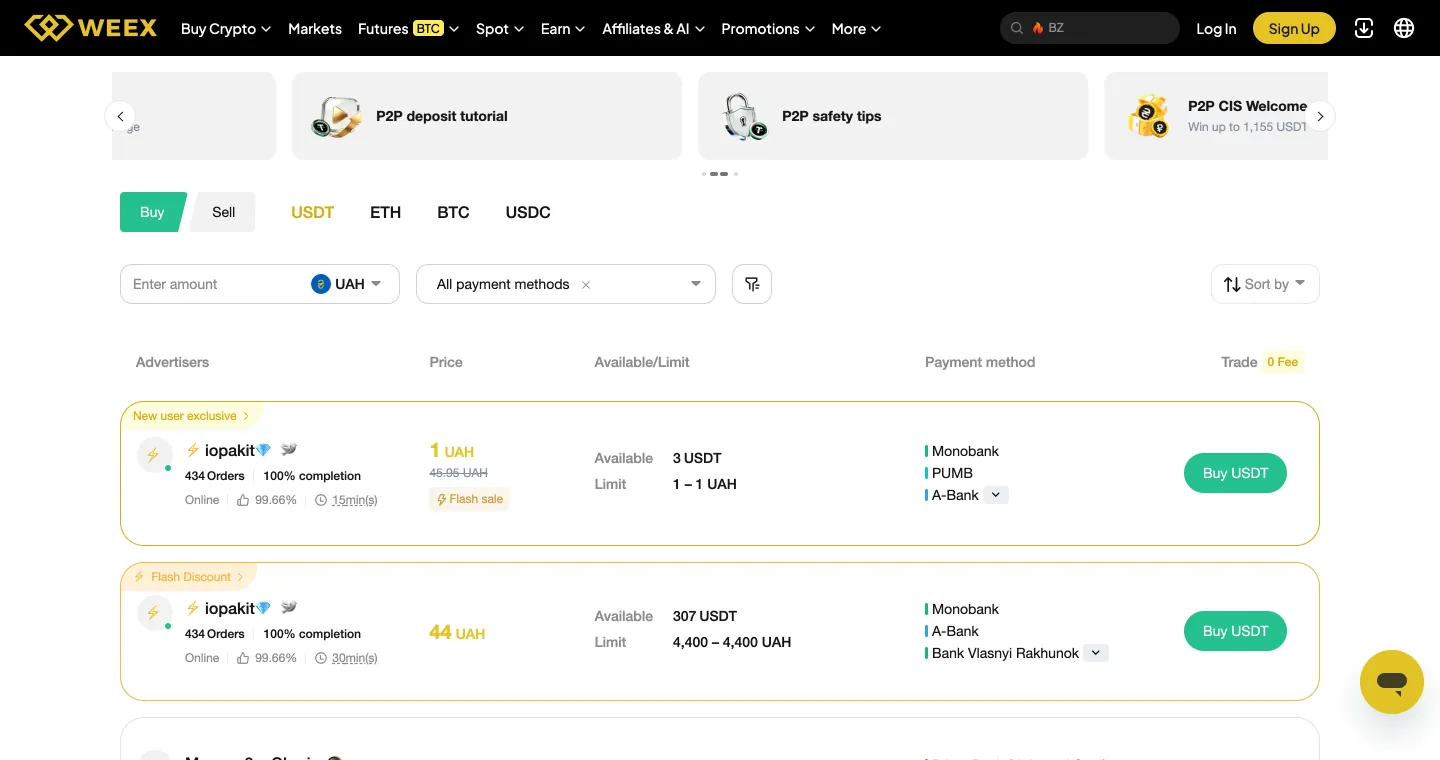
Task: Open the Sort by dropdown
Action: [x=1265, y=284]
